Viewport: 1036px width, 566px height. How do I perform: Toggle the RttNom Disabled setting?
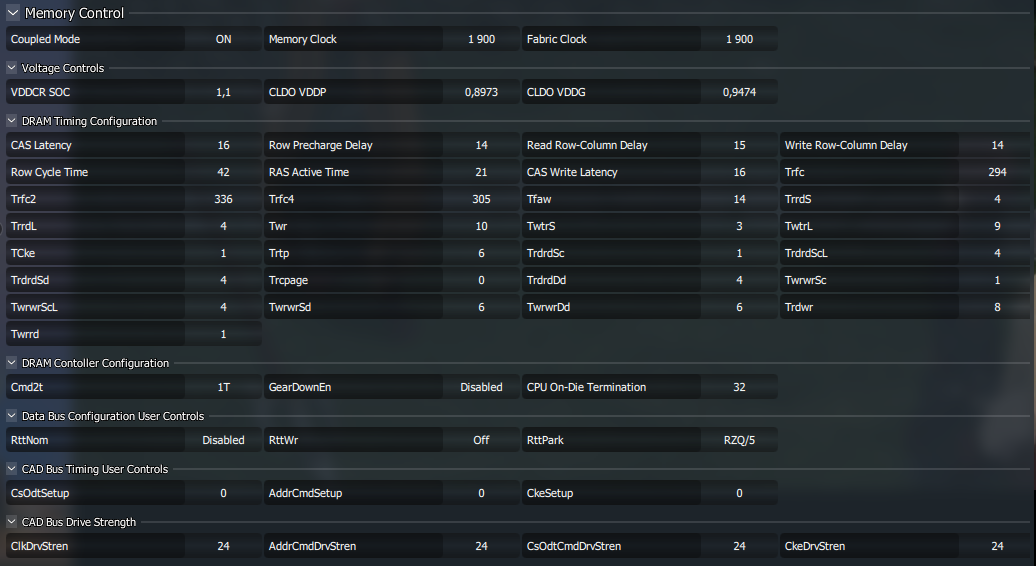223,440
